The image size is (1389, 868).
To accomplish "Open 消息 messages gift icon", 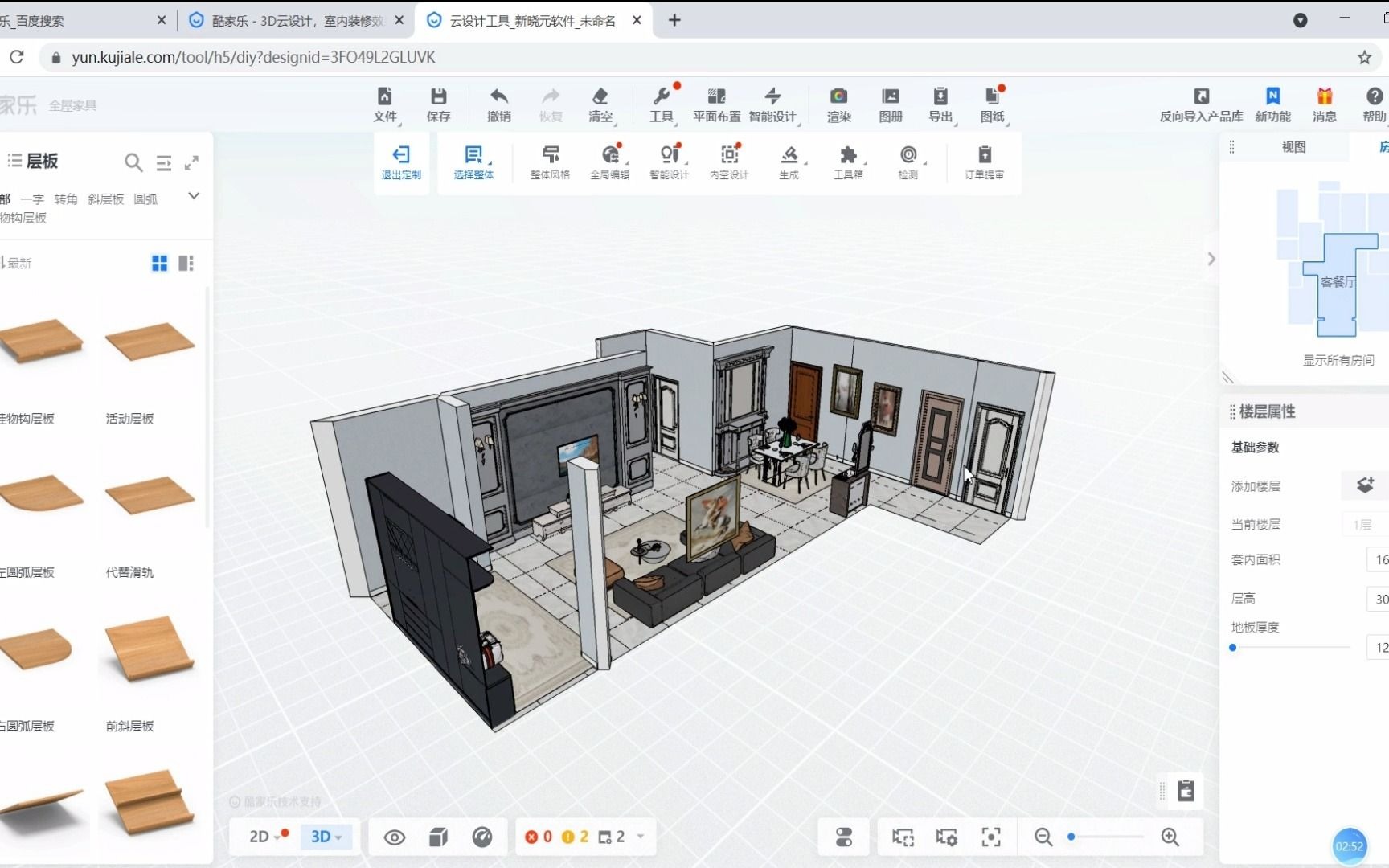I will (x=1325, y=105).
